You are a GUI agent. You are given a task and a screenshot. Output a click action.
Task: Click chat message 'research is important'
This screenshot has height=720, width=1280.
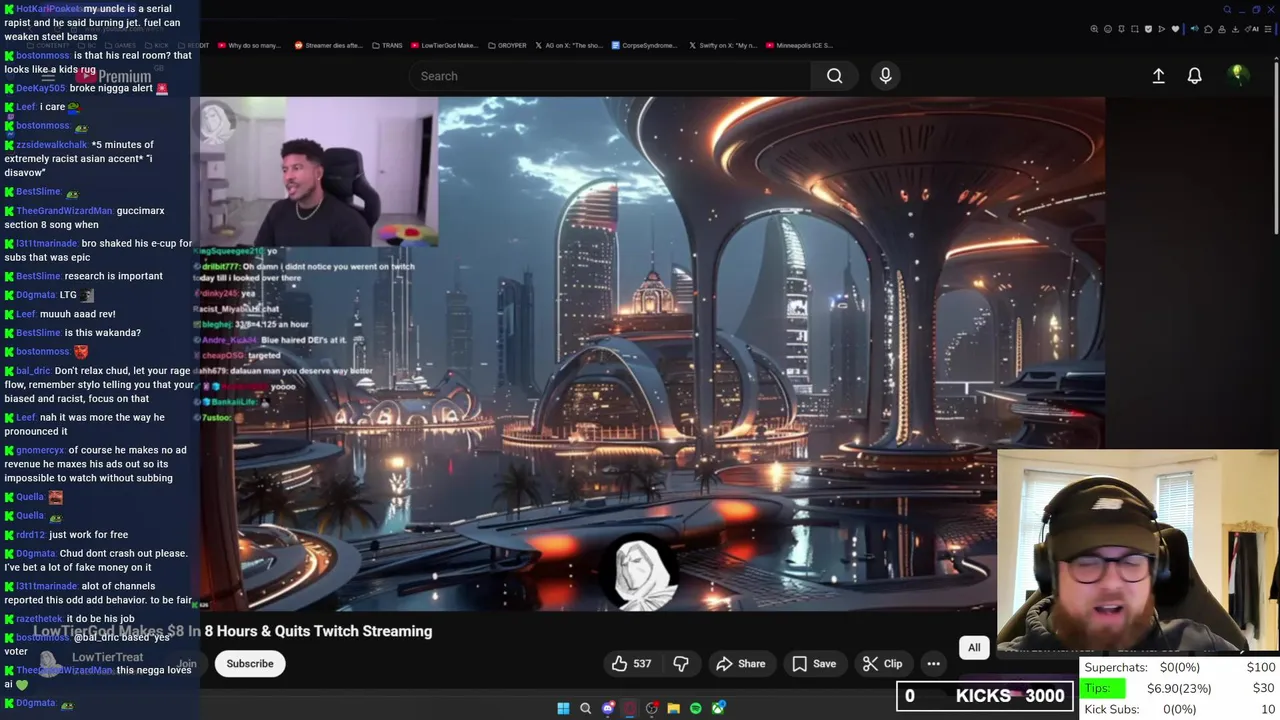114,276
